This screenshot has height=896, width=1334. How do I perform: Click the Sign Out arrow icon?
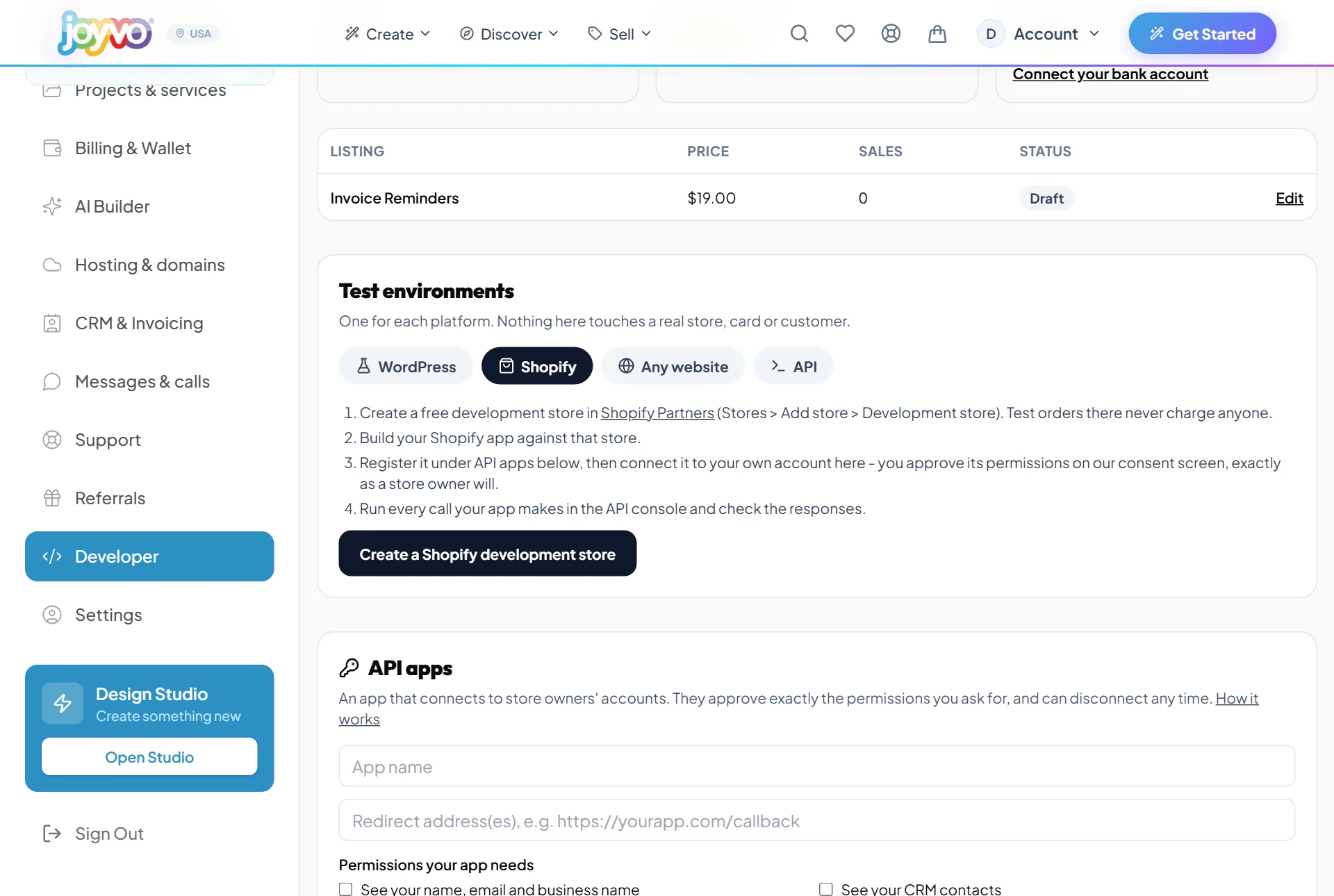tap(52, 833)
